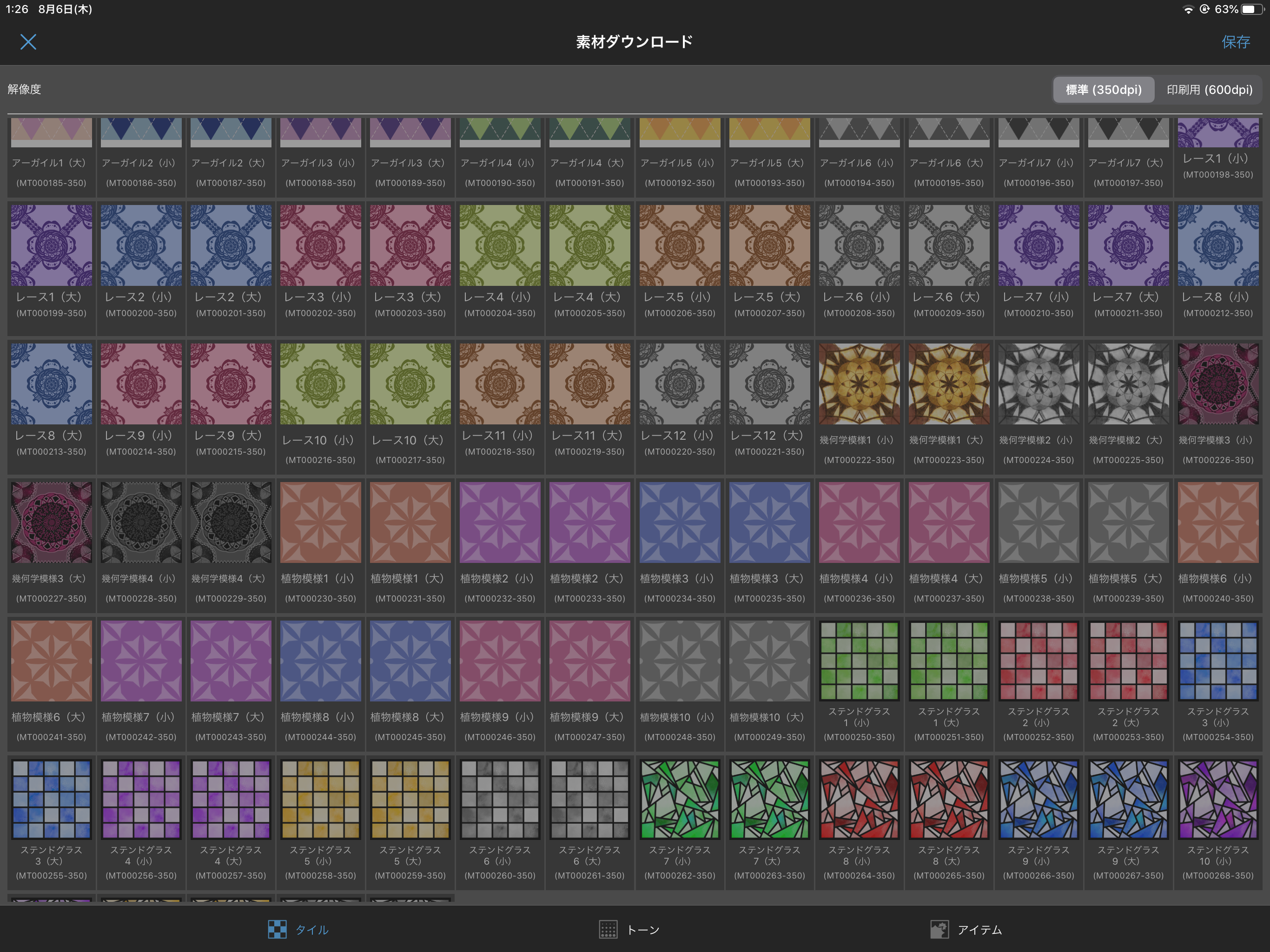Image resolution: width=1270 pixels, height=952 pixels.
Task: Click the トーン dotted grid icon
Action: [x=608, y=930]
